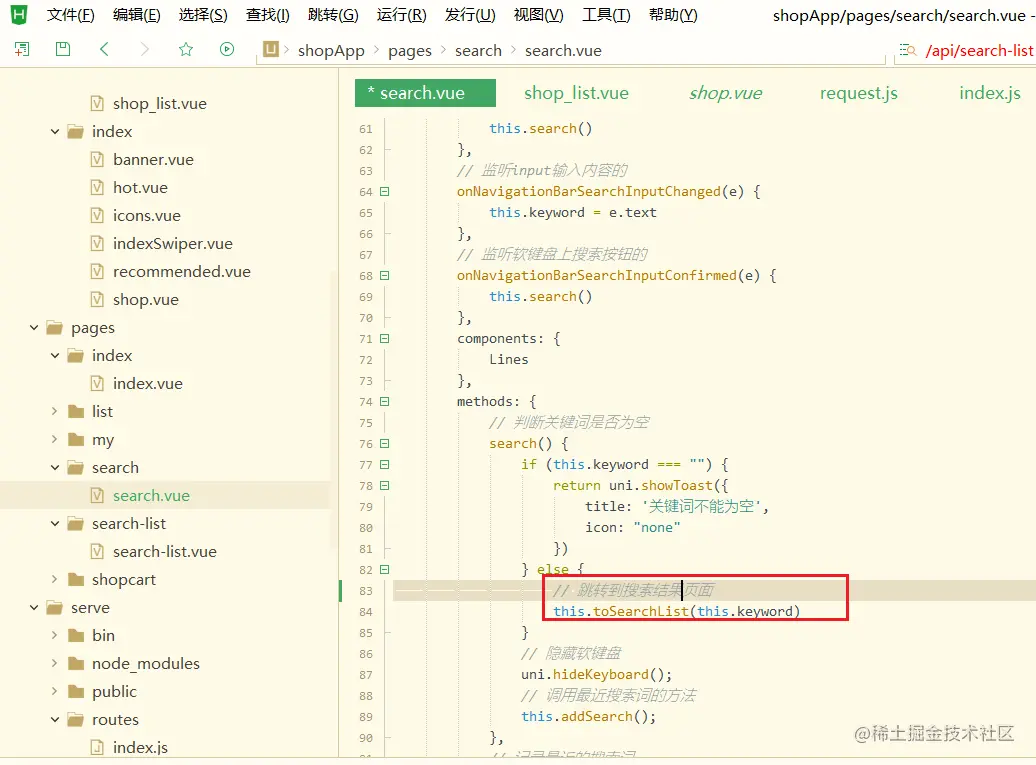
Task: Place cursor on this.addSearch() line
Action: tap(589, 716)
